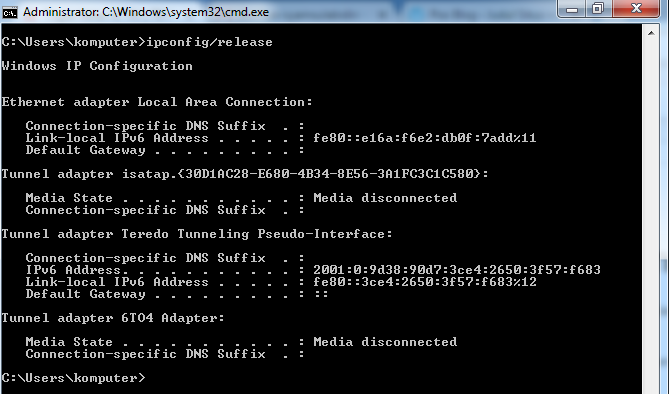Click the Tunnel adapter isatap heading
The height and width of the screenshot is (394, 669).
pyautogui.click(x=245, y=174)
